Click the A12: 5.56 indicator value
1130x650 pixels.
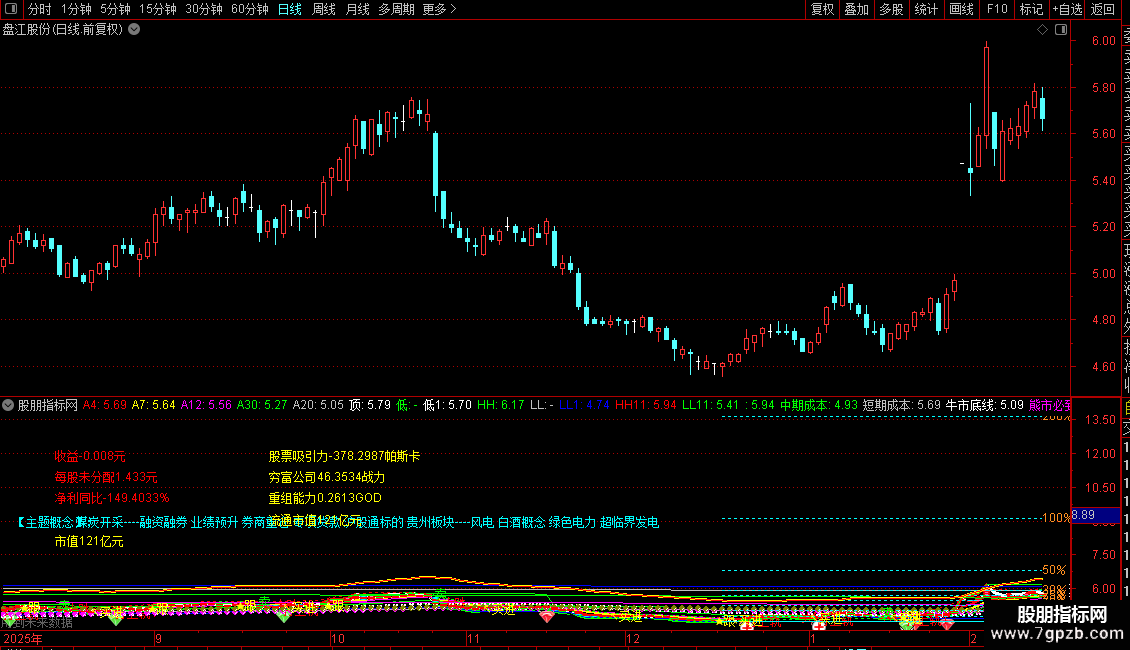tap(206, 405)
